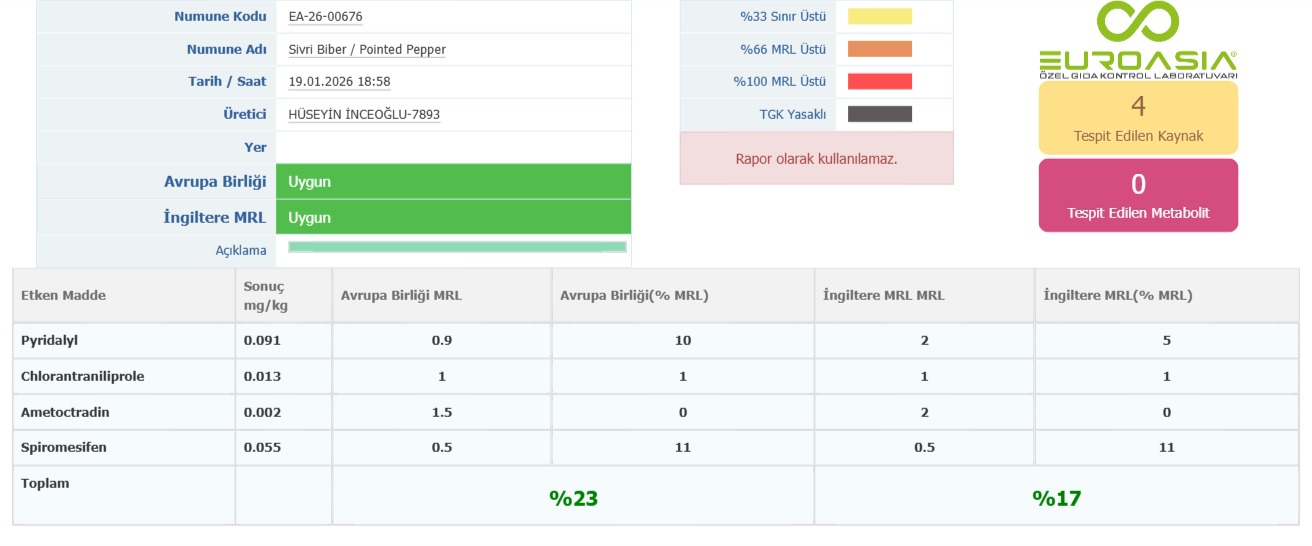Click the green Avrupa Birliği Uygun bar

[453, 182]
